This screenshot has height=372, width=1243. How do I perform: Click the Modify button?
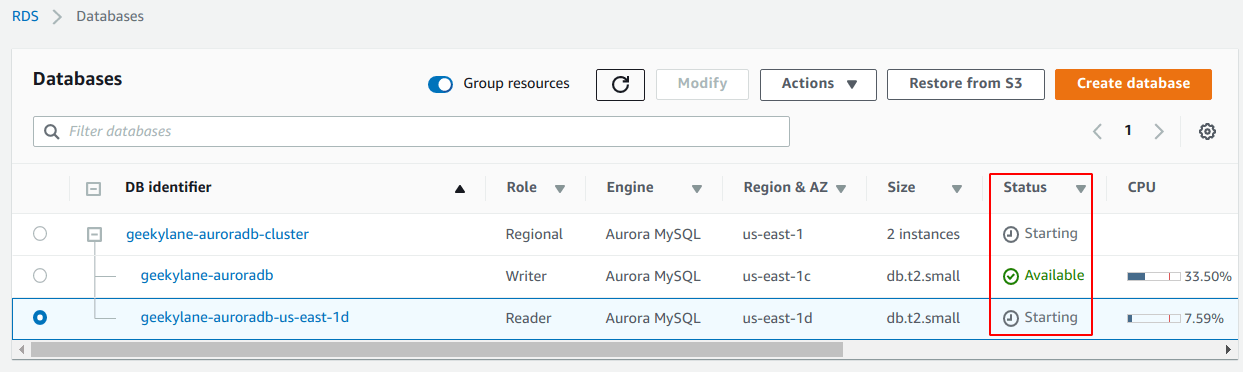pyautogui.click(x=702, y=84)
